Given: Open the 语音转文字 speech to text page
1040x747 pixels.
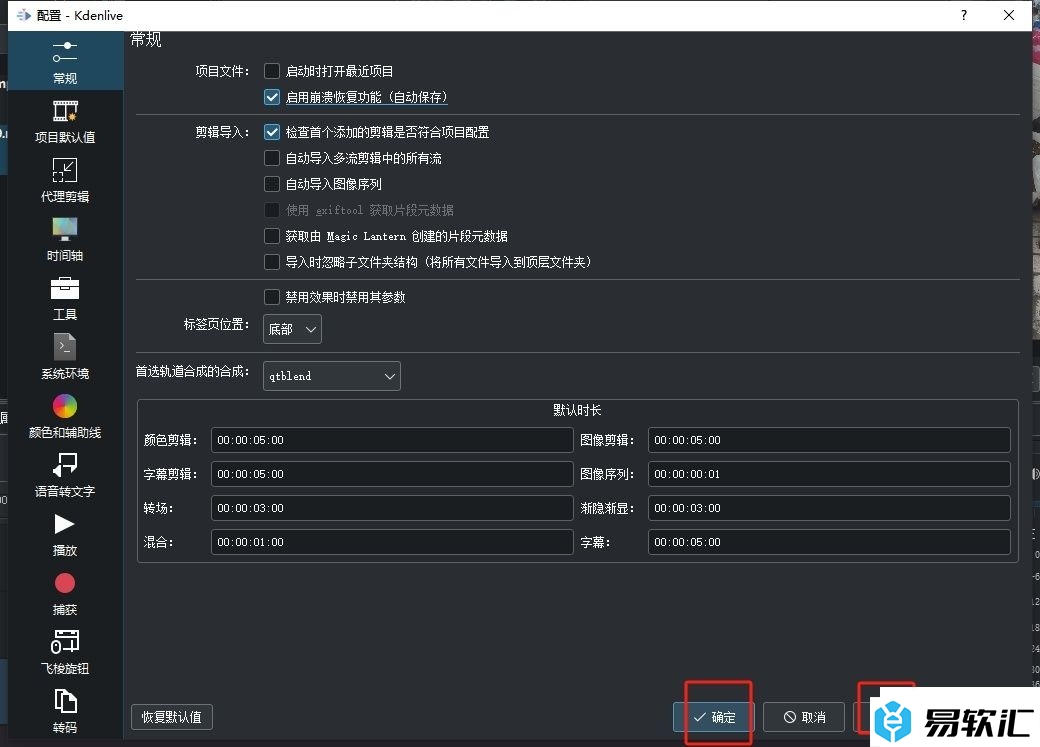Looking at the screenshot, I should [65, 476].
